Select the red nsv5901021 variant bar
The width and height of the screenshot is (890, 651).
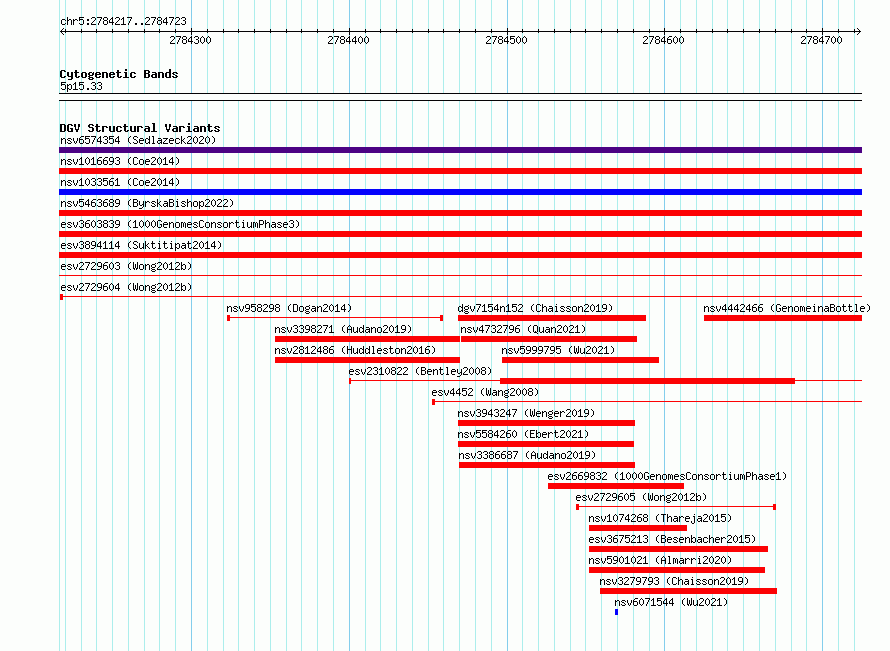pyautogui.click(x=677, y=570)
